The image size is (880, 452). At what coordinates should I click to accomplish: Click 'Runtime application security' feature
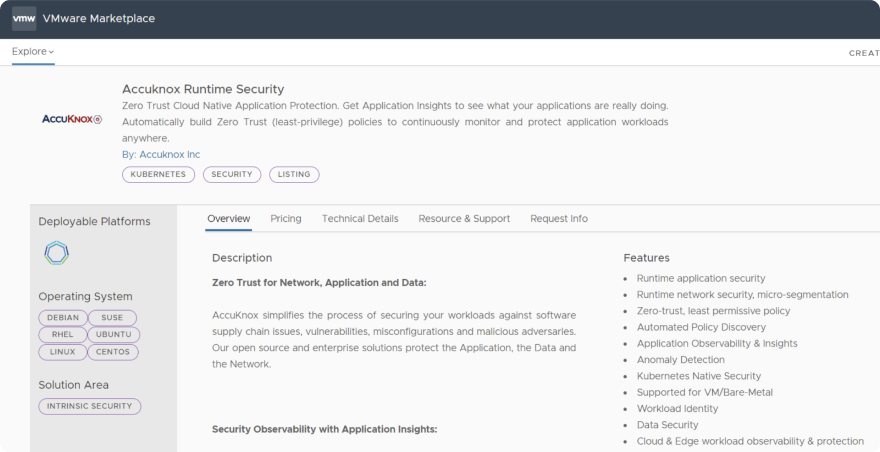coord(701,278)
